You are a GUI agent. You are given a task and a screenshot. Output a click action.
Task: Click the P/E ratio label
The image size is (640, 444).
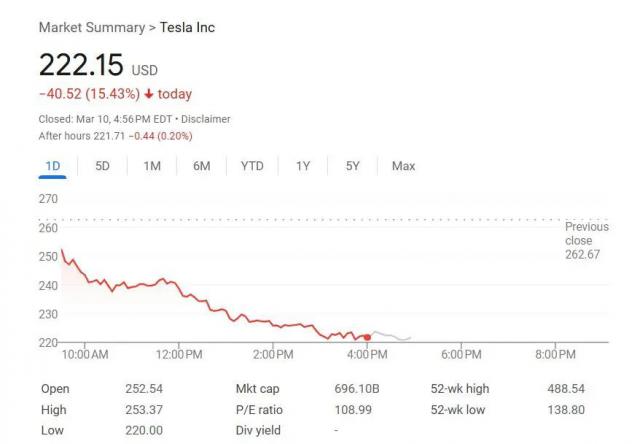tap(257, 409)
